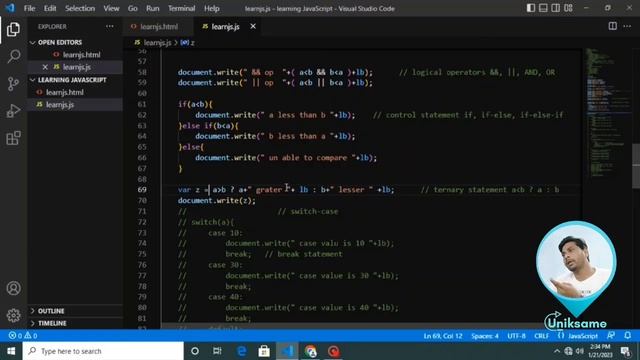The height and width of the screenshot is (360, 640).
Task: Click the Split Editor Right icon
Action: [x=613, y=26]
